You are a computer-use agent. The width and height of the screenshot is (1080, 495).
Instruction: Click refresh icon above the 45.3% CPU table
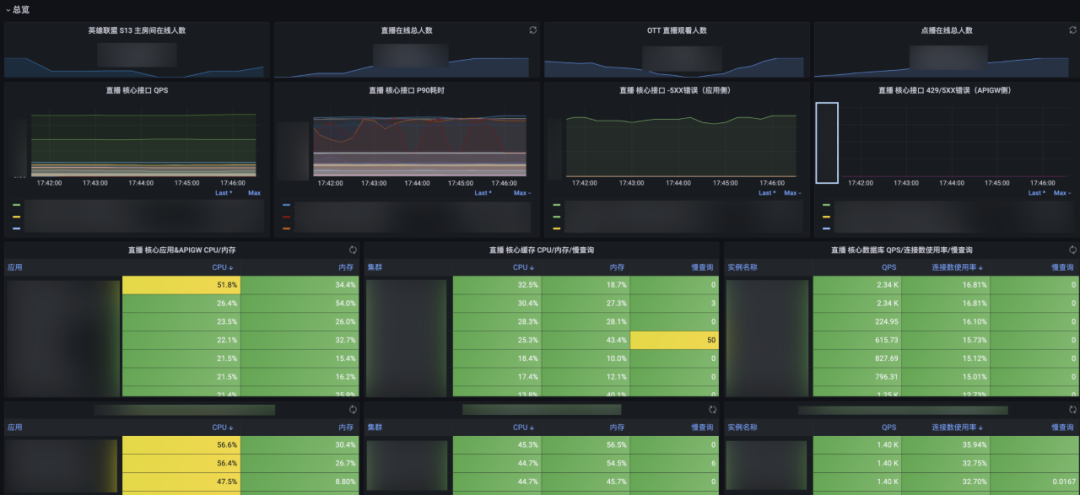pyautogui.click(x=712, y=410)
